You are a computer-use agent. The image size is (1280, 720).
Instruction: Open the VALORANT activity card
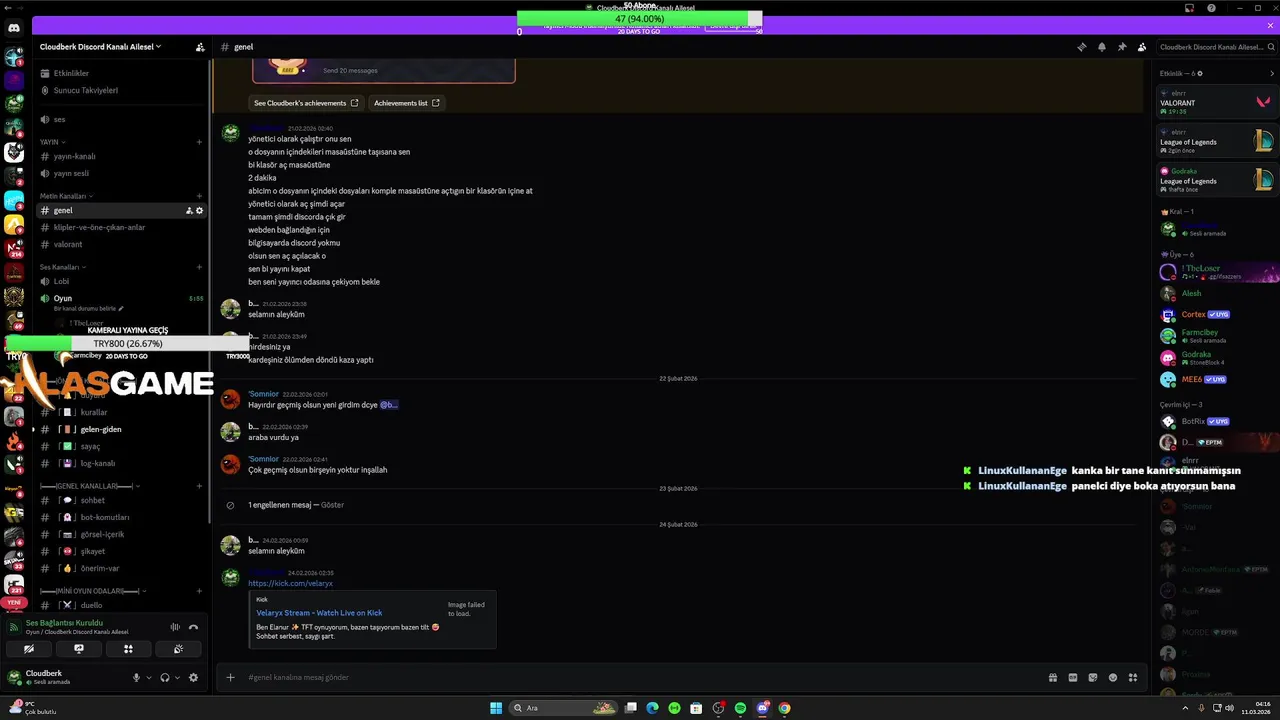click(x=1216, y=103)
